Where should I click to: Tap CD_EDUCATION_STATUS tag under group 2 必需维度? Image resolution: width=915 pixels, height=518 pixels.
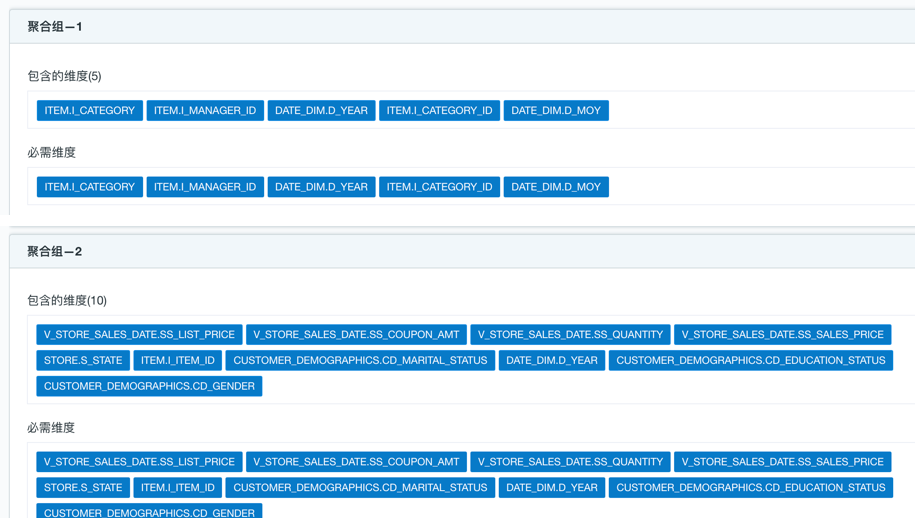(751, 487)
